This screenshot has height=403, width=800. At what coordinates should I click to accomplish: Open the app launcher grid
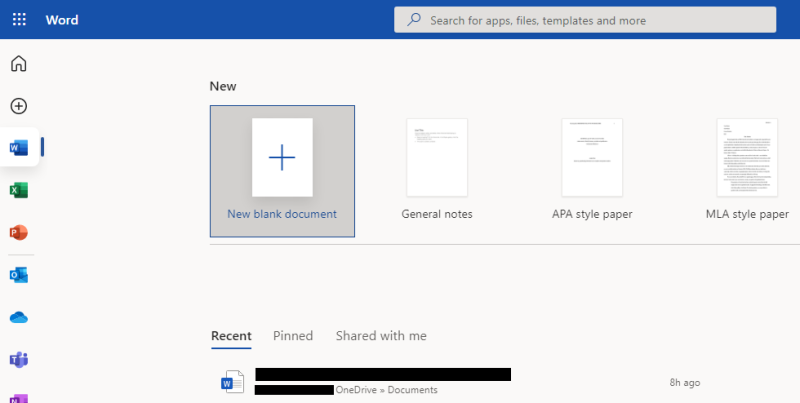click(19, 20)
